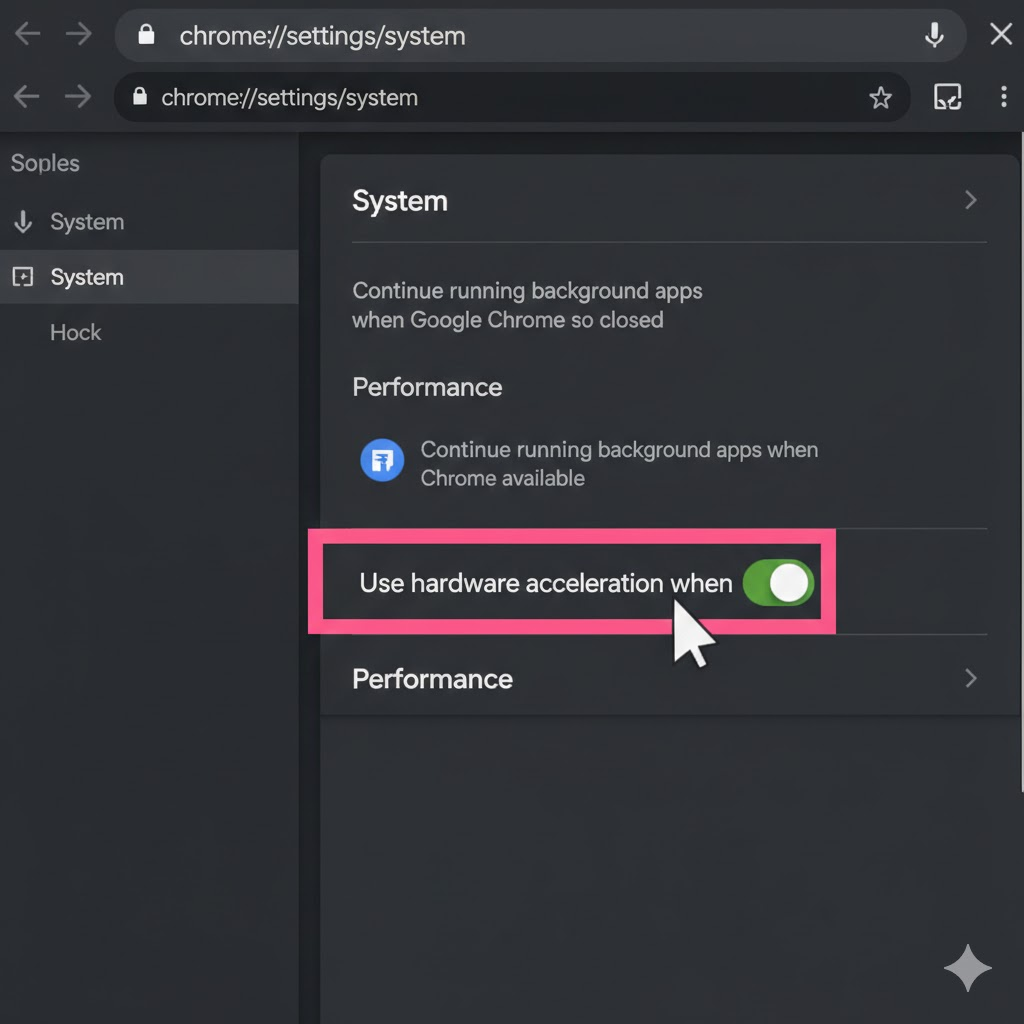Click the sparkle icon in the bottom corner
The width and height of the screenshot is (1024, 1024).
point(967,968)
